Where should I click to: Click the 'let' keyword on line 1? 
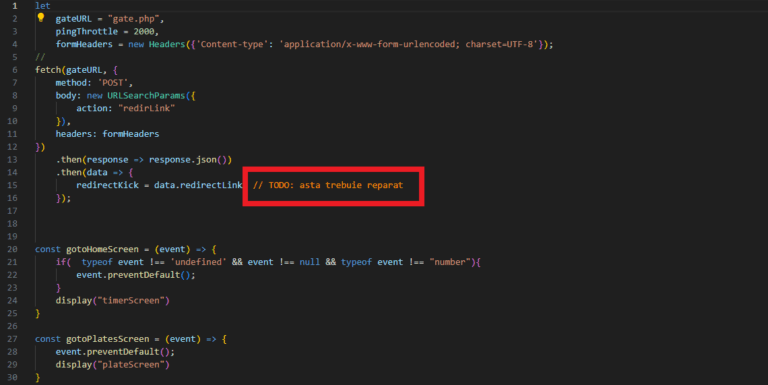coord(43,6)
